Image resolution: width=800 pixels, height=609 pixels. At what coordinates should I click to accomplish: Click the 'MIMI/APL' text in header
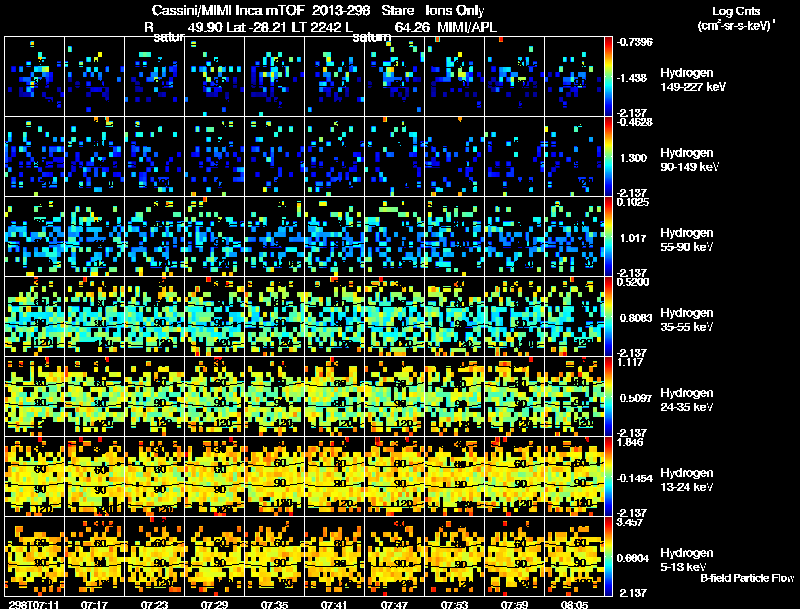tap(467, 27)
